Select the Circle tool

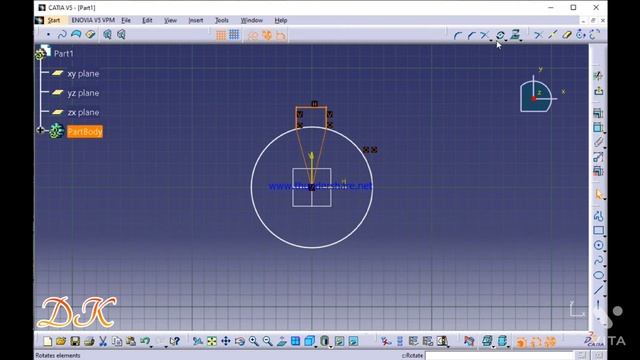tap(598, 245)
